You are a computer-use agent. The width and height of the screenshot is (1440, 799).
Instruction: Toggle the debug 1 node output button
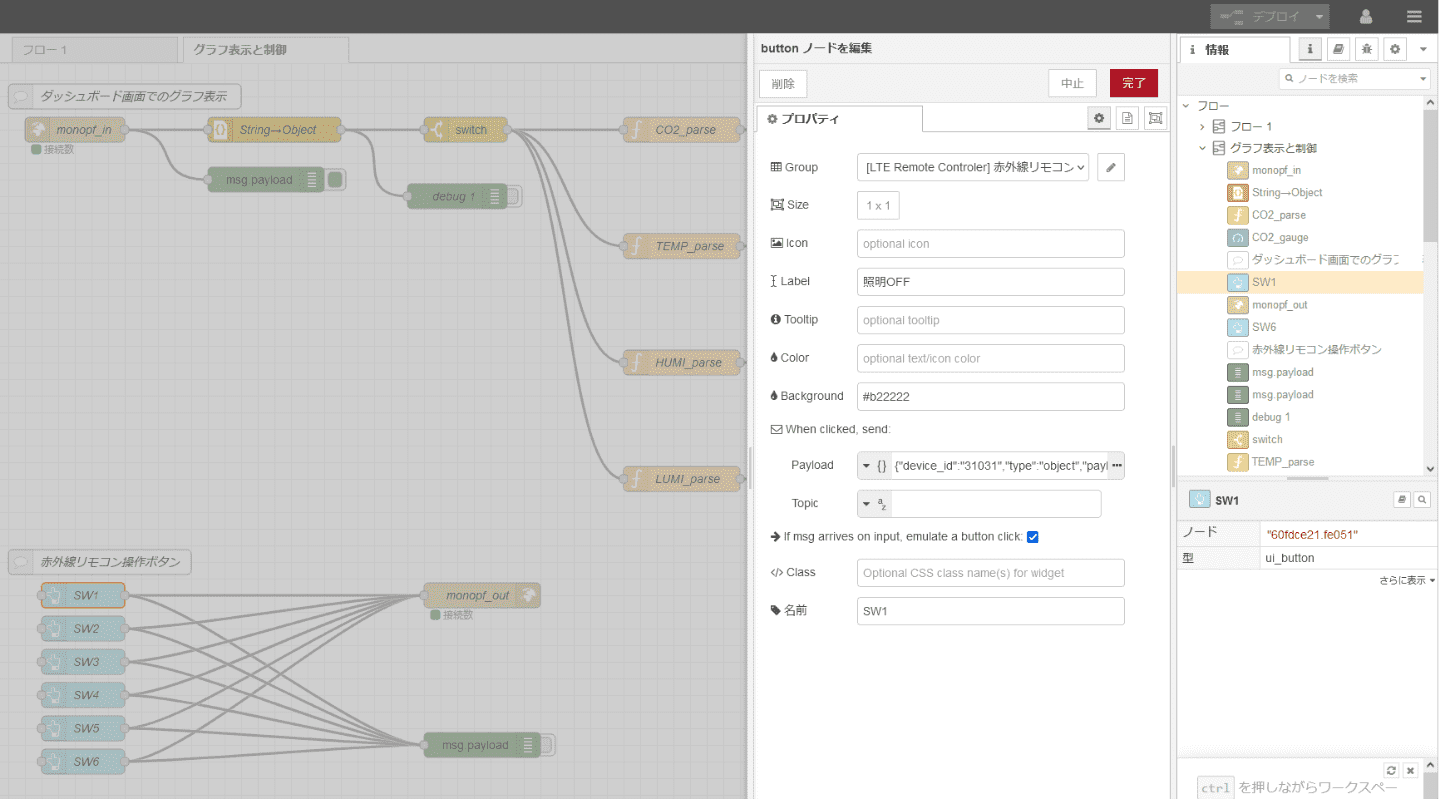pos(515,196)
